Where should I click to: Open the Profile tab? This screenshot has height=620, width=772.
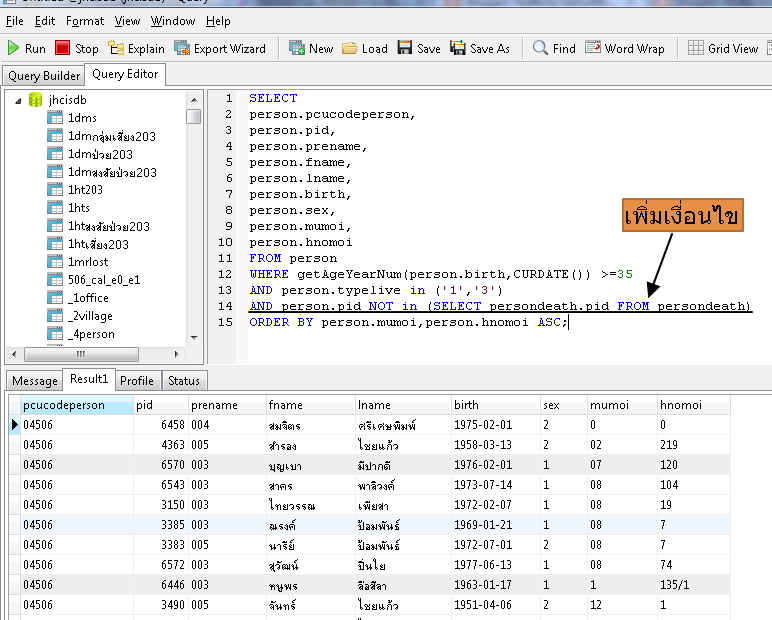pos(137,381)
